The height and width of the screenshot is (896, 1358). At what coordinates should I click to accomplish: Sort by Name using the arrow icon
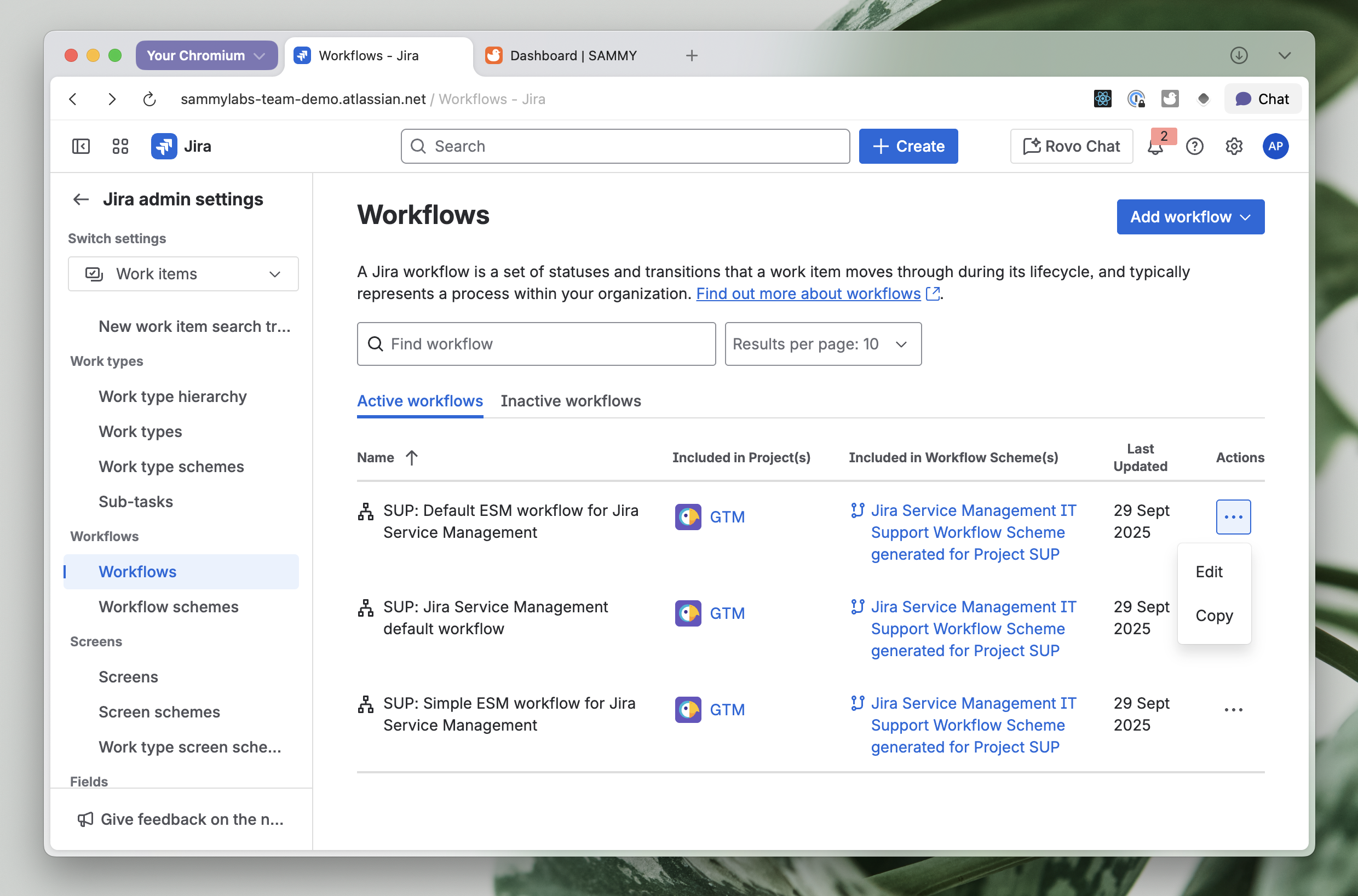coord(411,458)
